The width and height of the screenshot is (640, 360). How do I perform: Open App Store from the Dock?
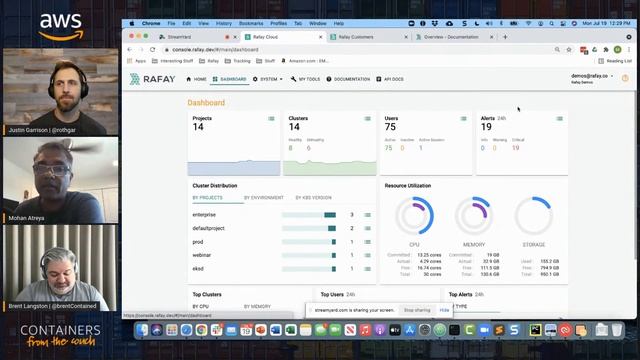410,330
